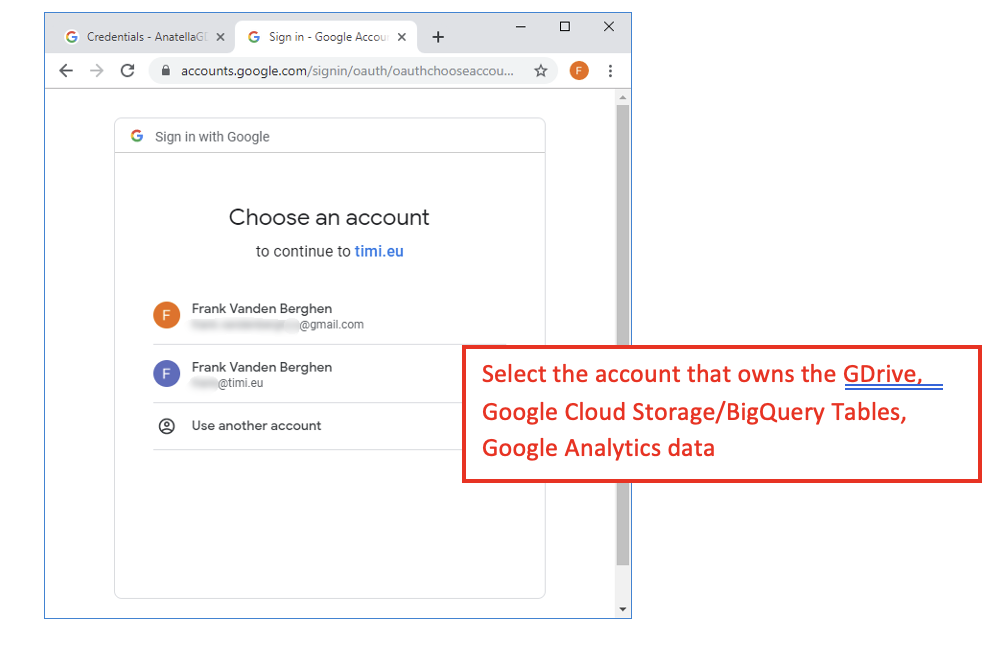The image size is (1006, 672).
Task: Reload the page with refresh icon
Action: pyautogui.click(x=127, y=71)
